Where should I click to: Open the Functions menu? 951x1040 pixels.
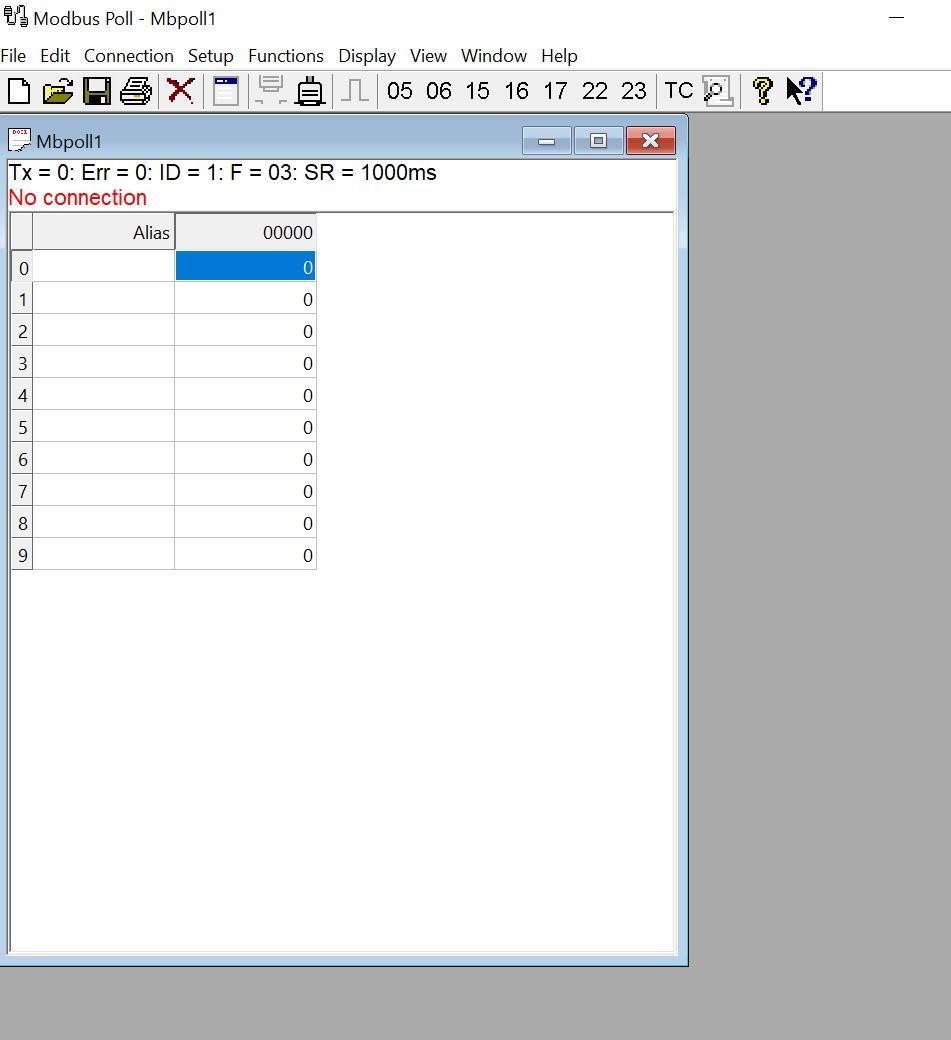pyautogui.click(x=285, y=56)
